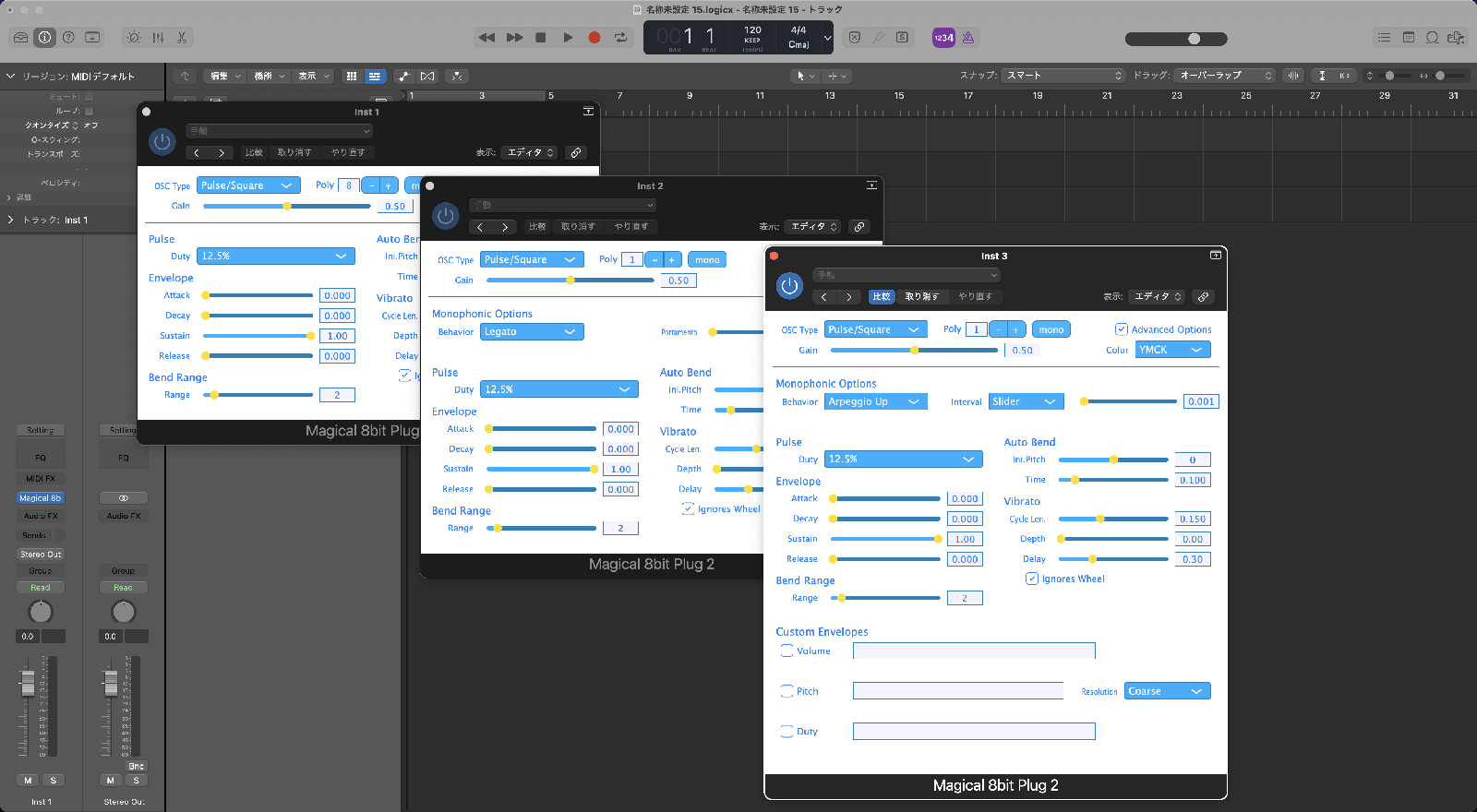Toggle power button in Inst 2 plugin
1477x812 pixels.
point(446,216)
